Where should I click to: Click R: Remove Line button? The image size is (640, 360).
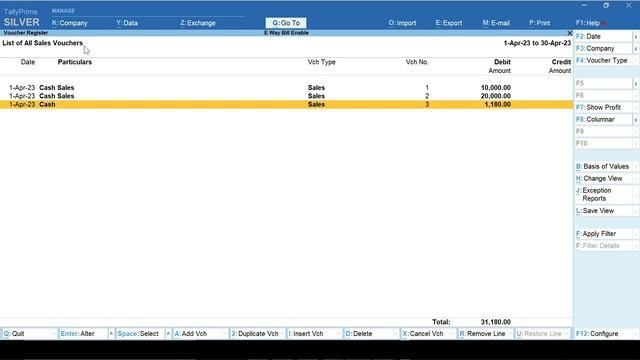point(483,333)
